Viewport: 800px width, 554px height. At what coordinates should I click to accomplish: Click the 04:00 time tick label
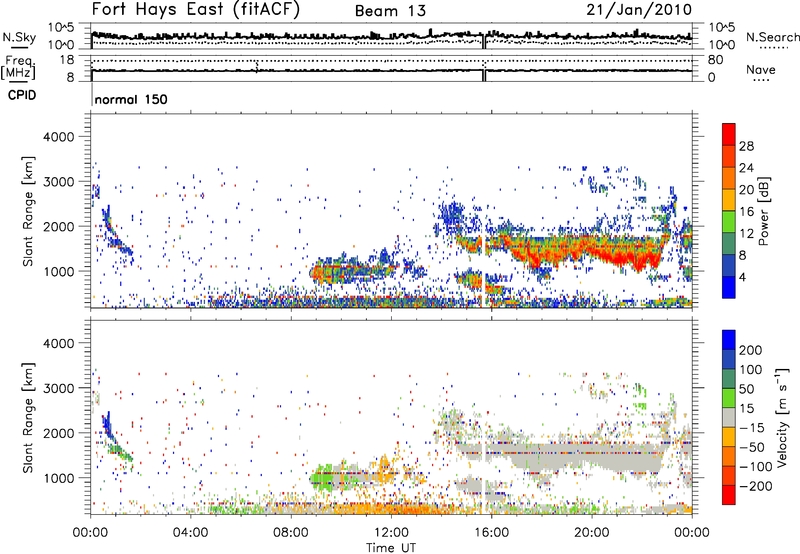point(190,533)
